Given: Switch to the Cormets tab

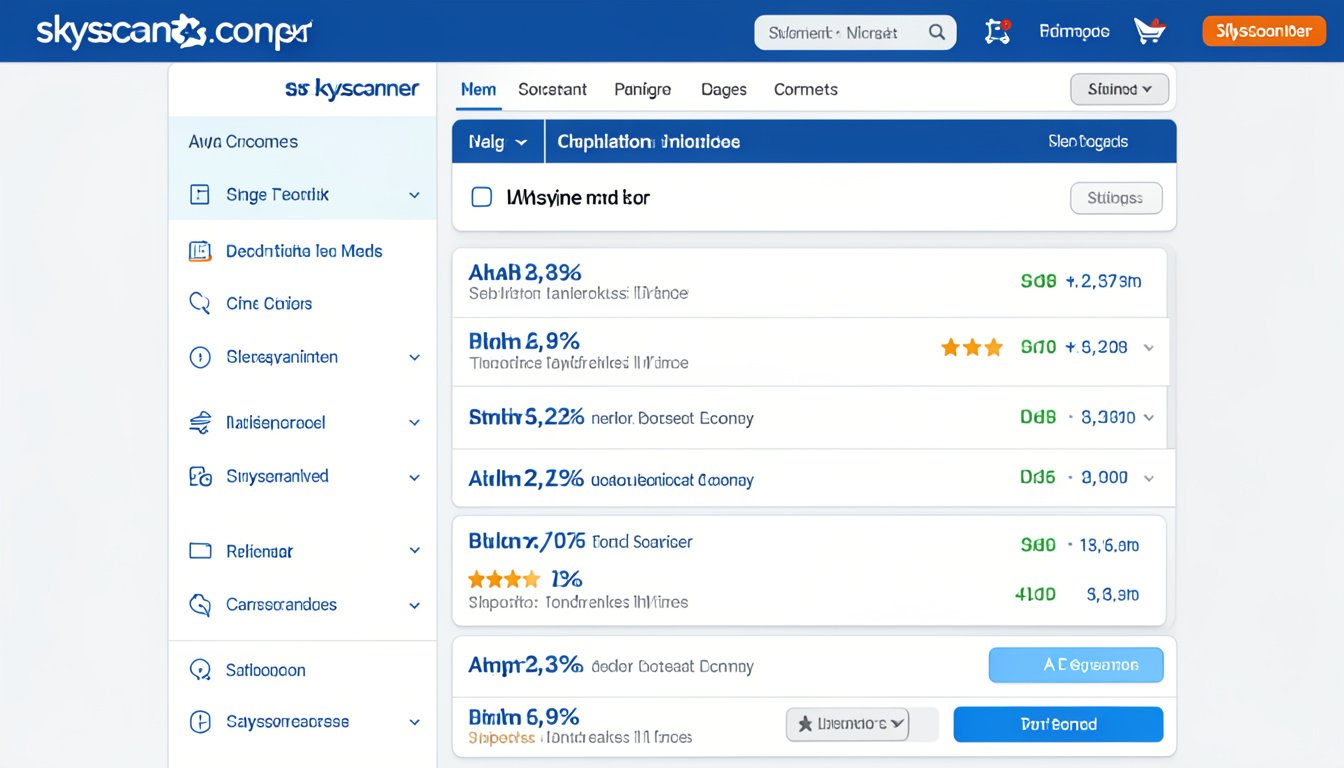Looking at the screenshot, I should 805,89.
